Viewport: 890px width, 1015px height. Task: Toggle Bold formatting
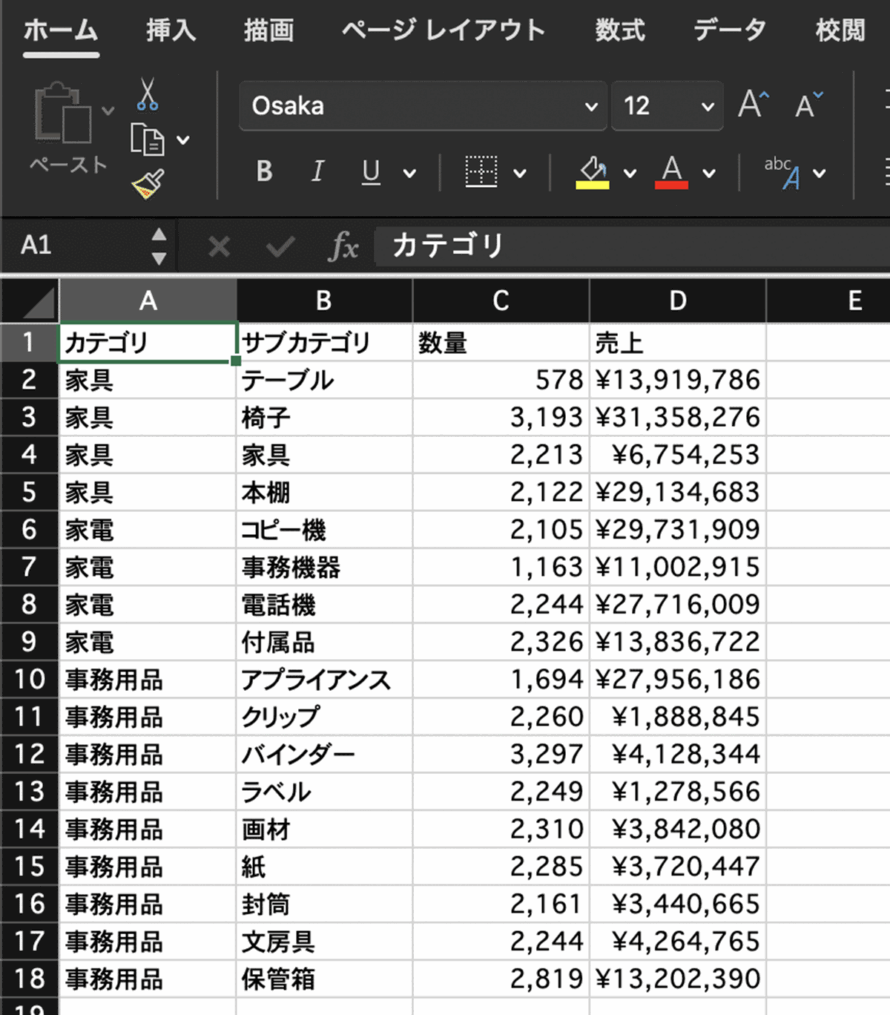(x=264, y=172)
